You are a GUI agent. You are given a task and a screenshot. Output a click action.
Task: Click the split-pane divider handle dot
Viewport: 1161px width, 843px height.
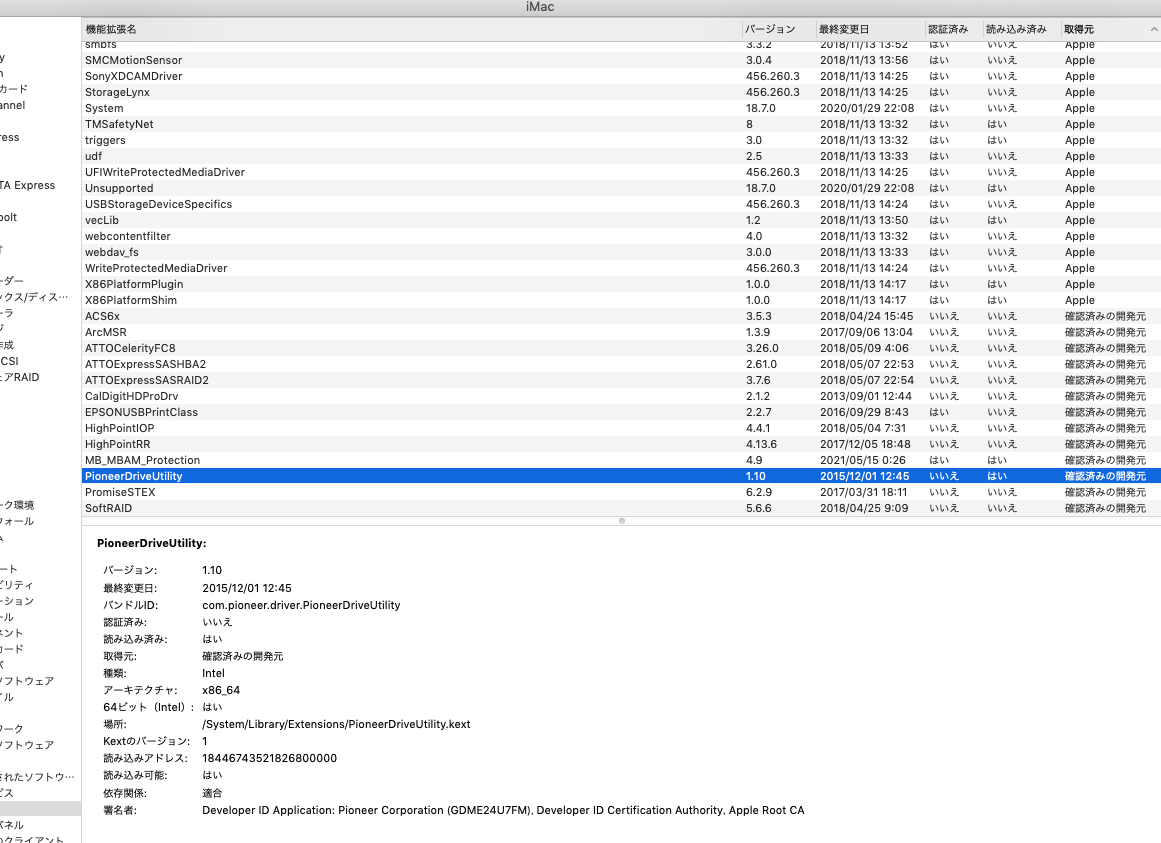coord(621,521)
